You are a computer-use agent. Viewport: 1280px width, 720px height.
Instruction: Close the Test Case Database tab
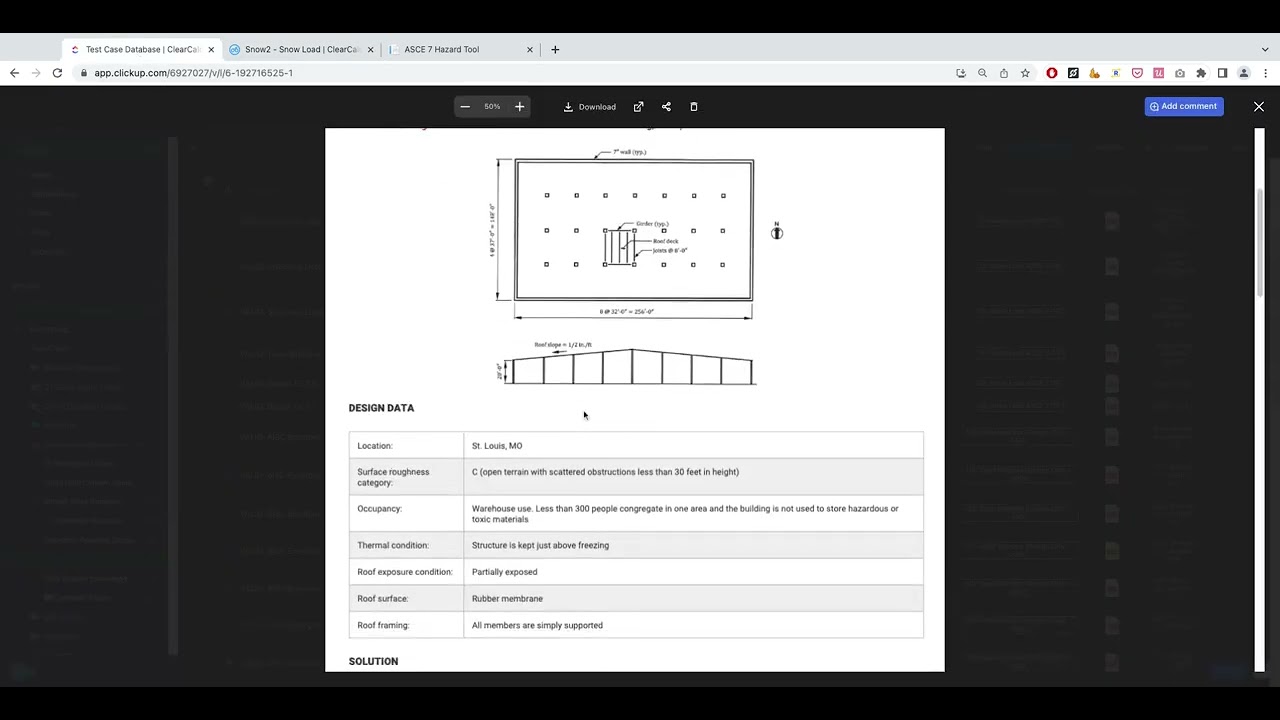pos(211,49)
